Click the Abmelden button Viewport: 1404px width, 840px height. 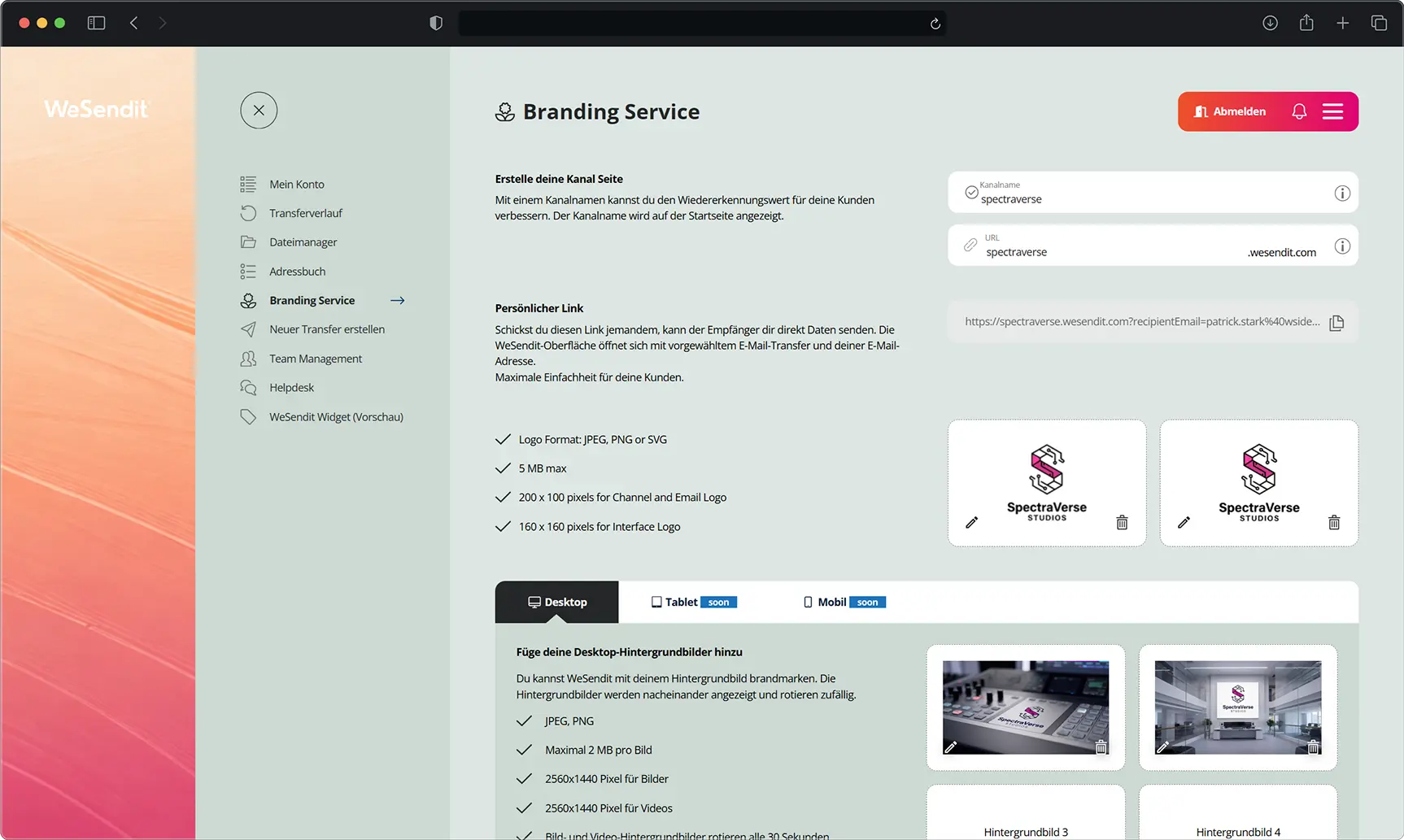[1230, 111]
